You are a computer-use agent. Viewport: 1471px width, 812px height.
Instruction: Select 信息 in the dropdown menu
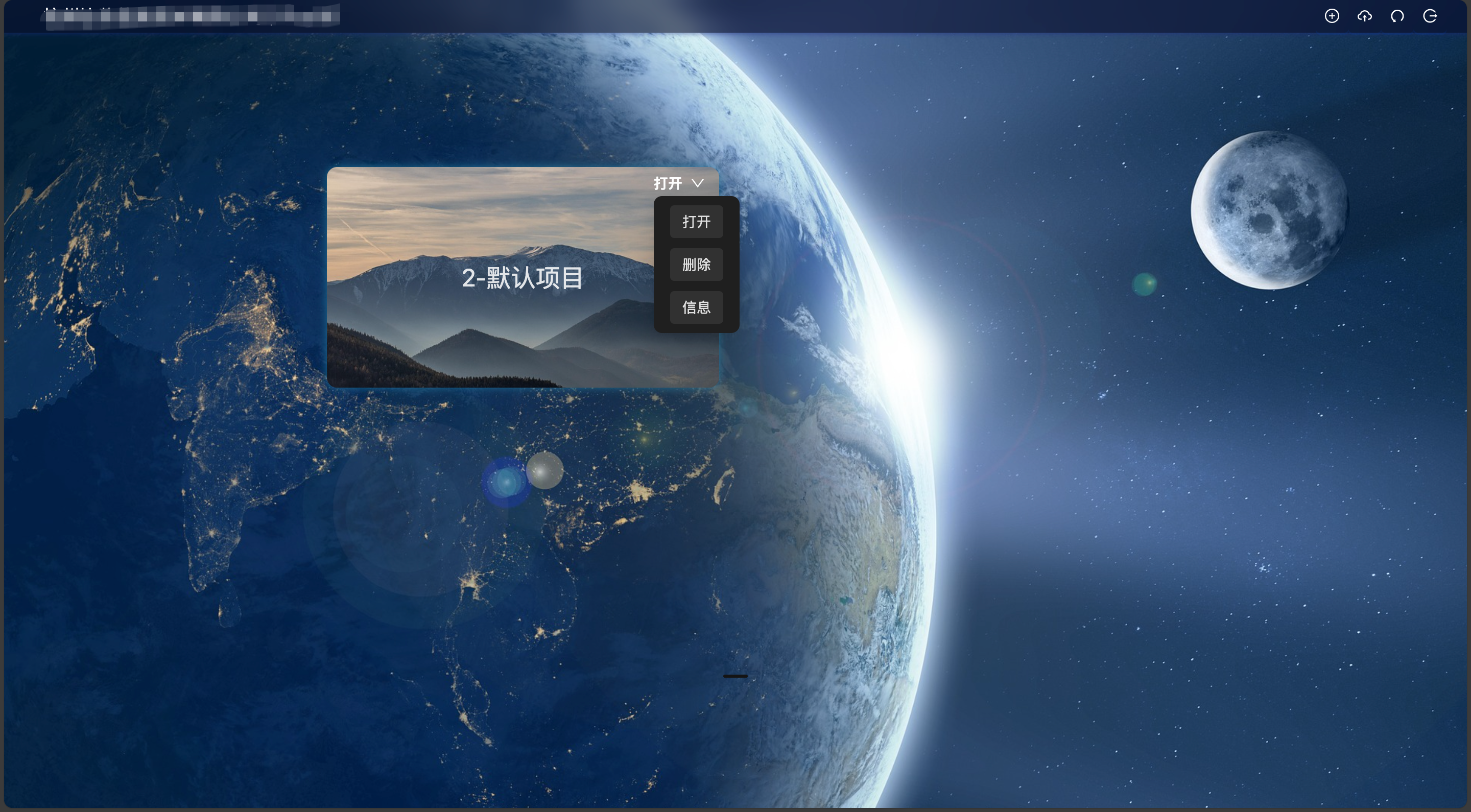point(696,307)
